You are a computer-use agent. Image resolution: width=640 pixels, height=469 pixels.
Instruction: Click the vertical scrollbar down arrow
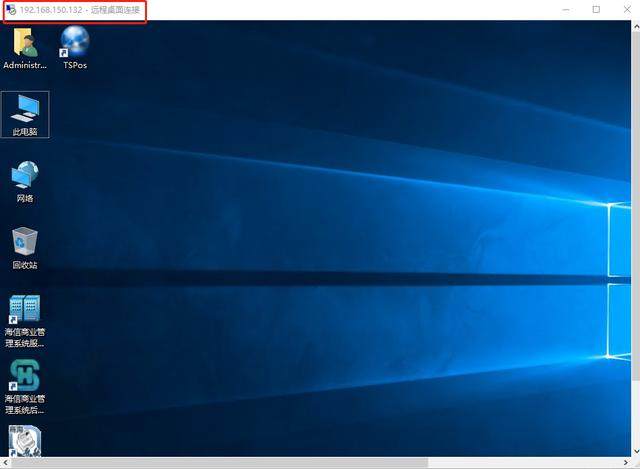pyautogui.click(x=636, y=452)
